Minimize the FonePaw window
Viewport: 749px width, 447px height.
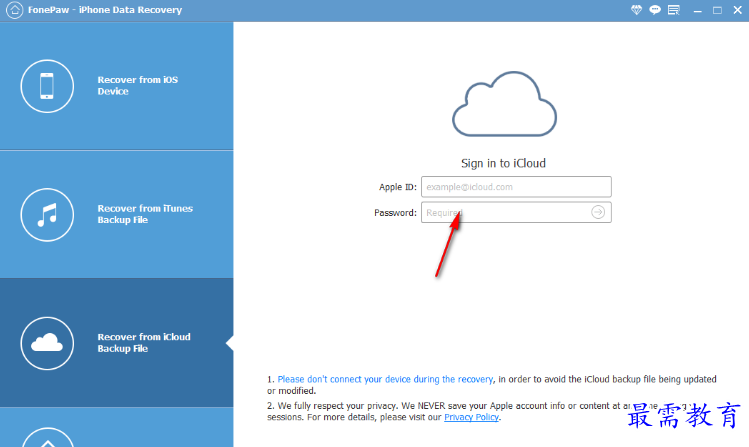tap(697, 11)
